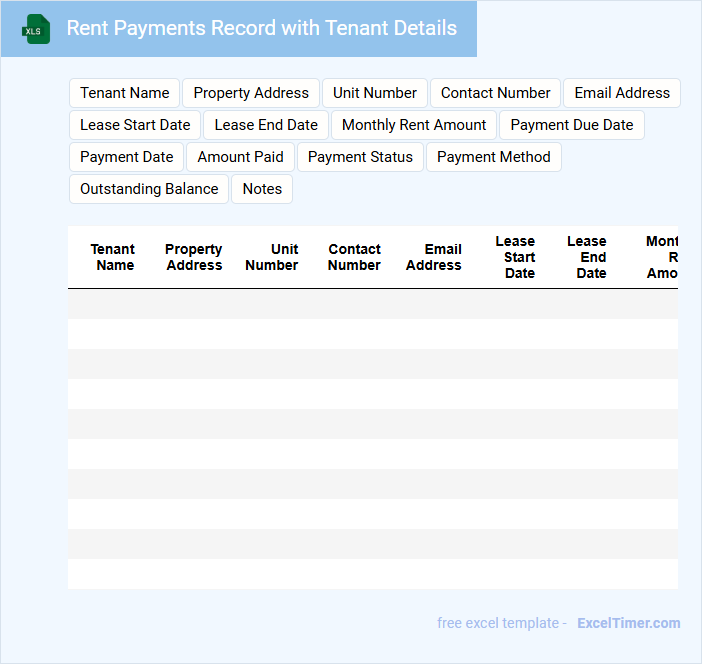Click the green XLS file icon

point(36,29)
